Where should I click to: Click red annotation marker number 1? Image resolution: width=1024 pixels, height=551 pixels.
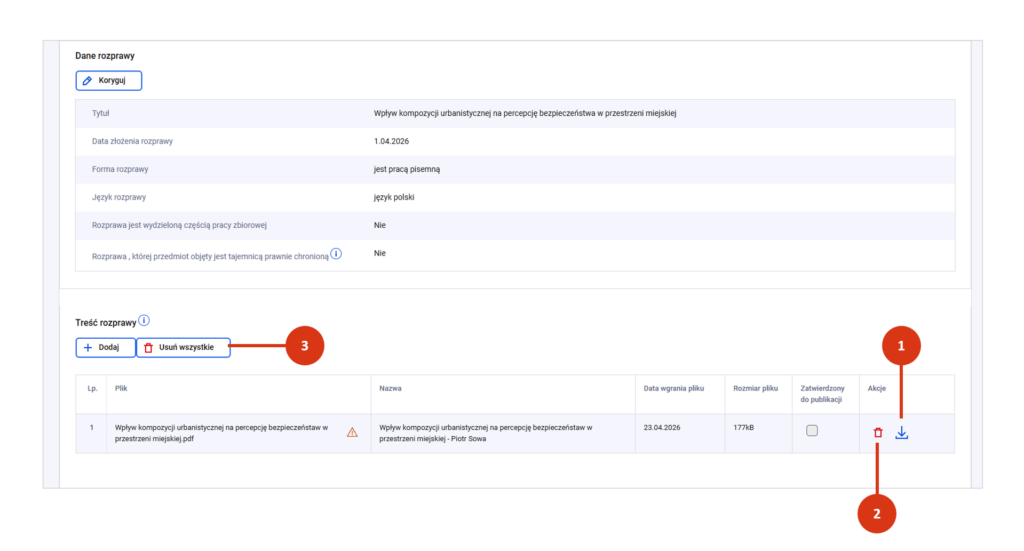[900, 346]
